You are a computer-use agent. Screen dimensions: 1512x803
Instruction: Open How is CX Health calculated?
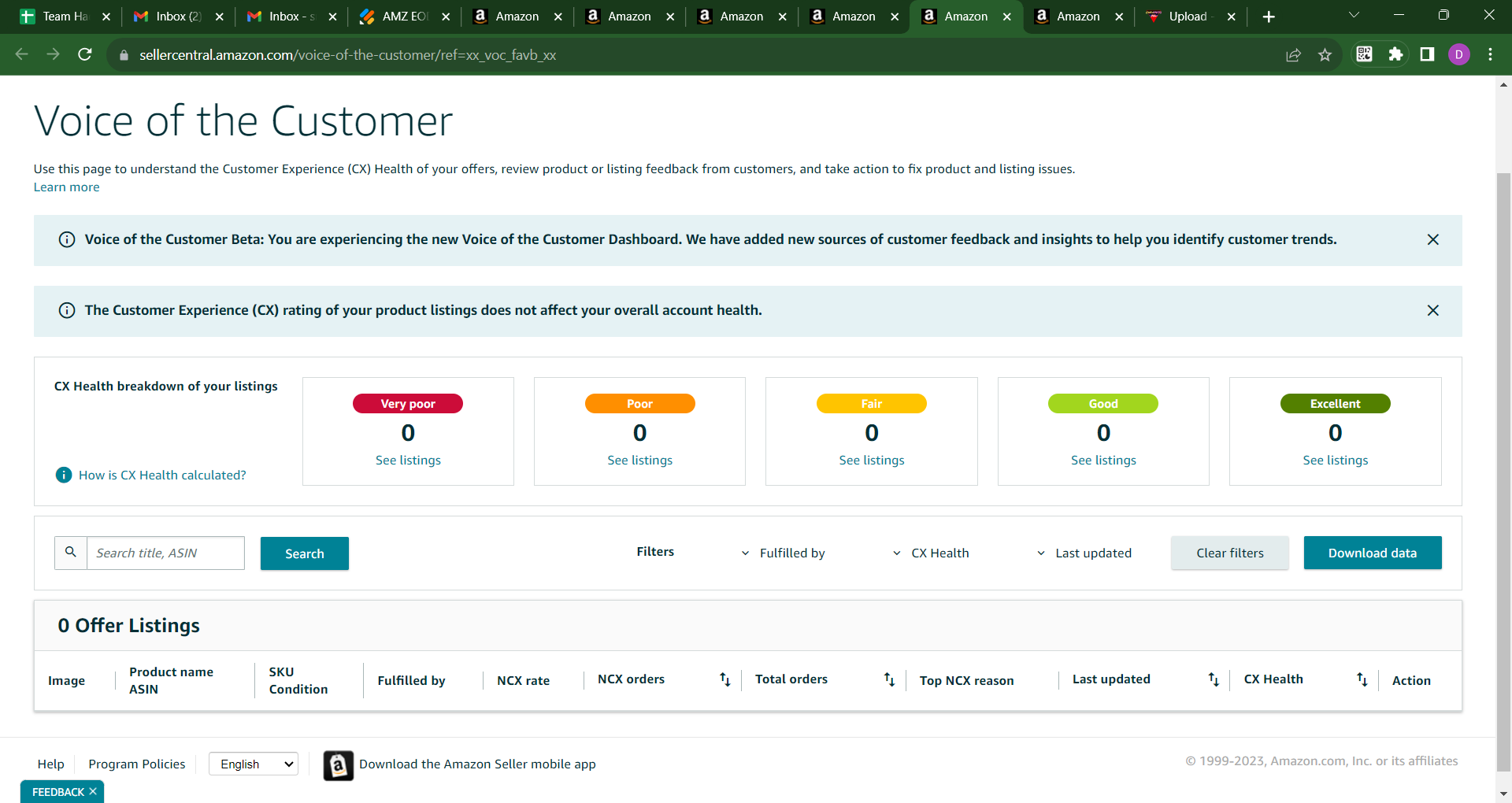coord(162,476)
